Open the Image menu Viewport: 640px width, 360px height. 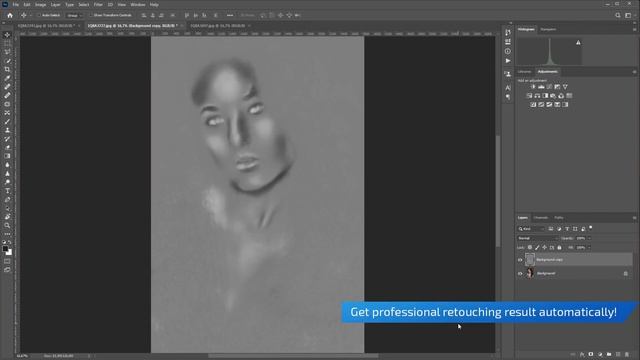(x=40, y=4)
